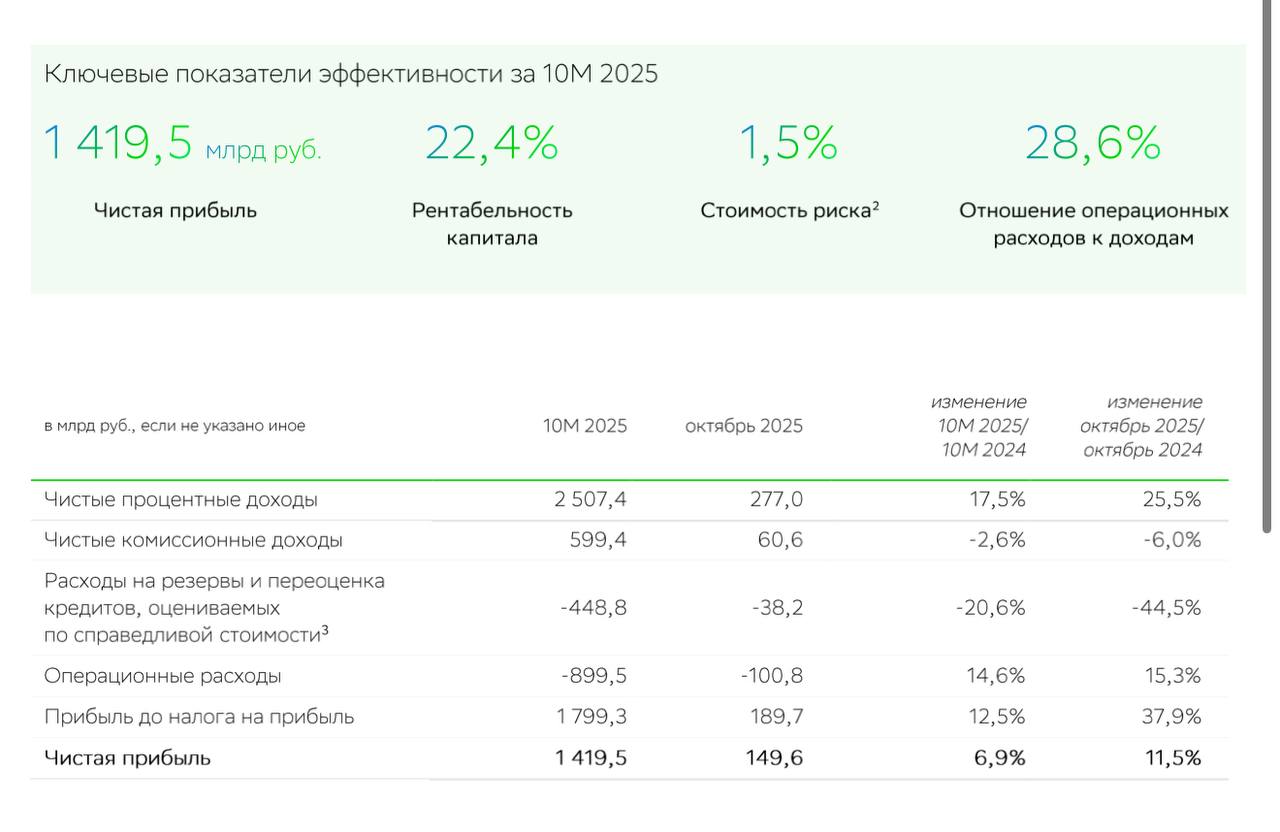The image size is (1280, 832).
Task: Click the в млрд руб. units note
Action: [x=175, y=426]
